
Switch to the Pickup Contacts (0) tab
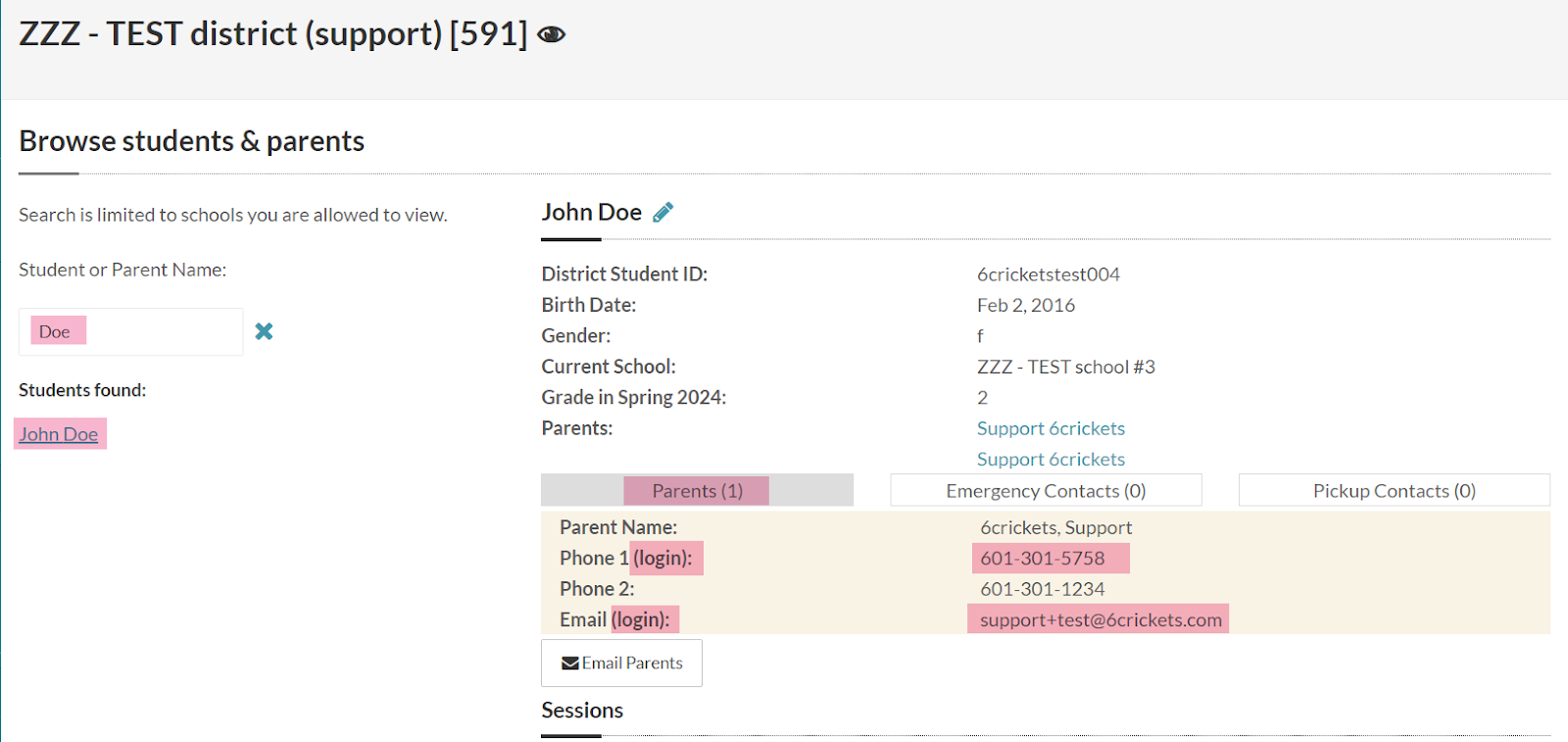click(x=1394, y=490)
